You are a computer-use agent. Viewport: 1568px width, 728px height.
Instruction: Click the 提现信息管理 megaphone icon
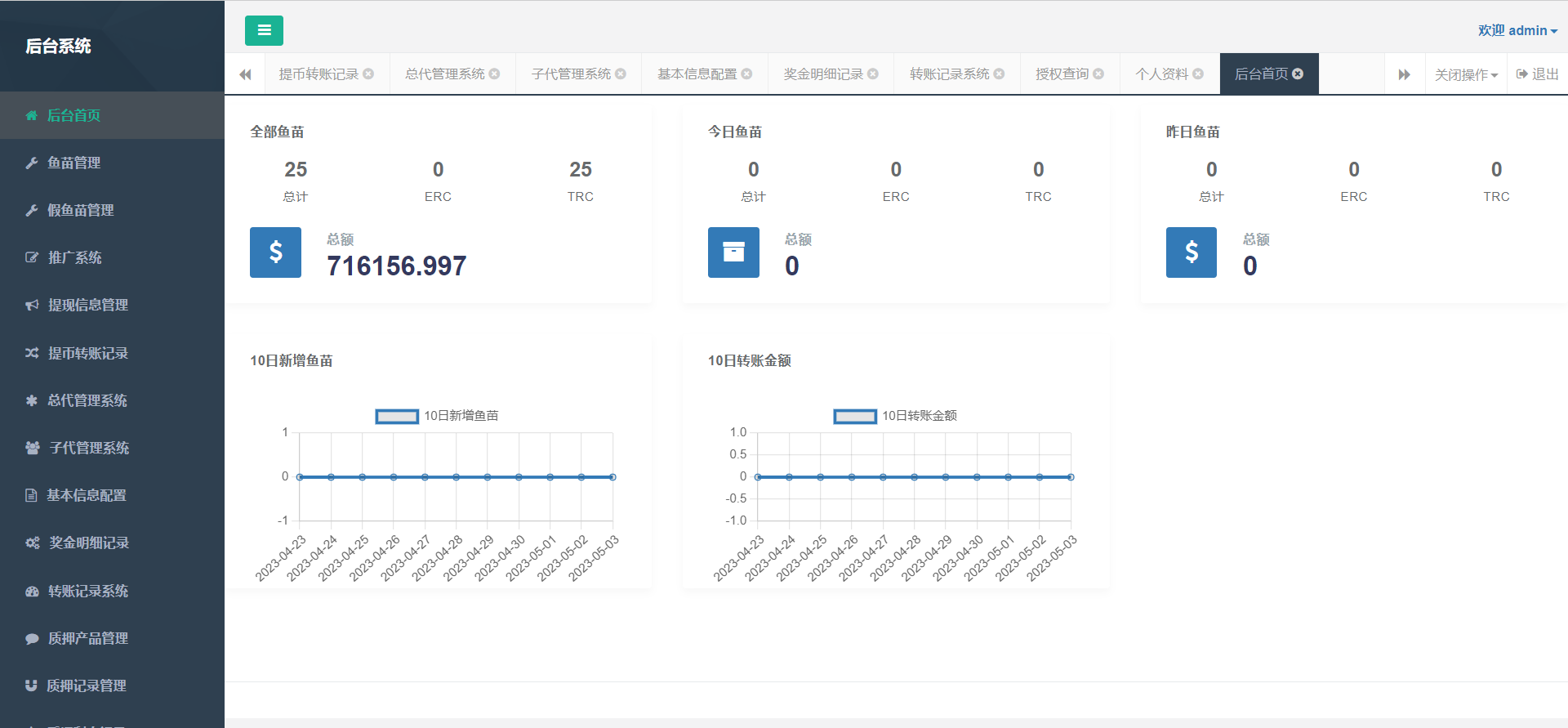coord(32,305)
